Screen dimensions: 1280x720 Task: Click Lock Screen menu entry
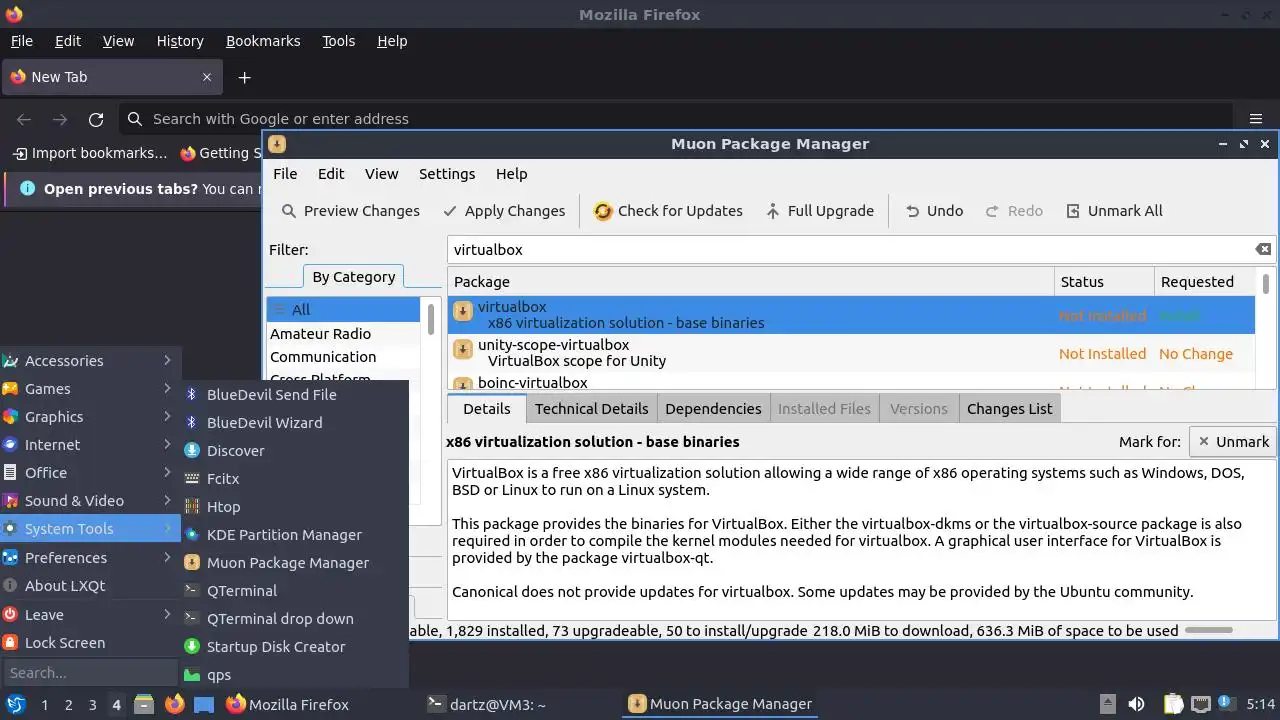pyautogui.click(x=90, y=643)
